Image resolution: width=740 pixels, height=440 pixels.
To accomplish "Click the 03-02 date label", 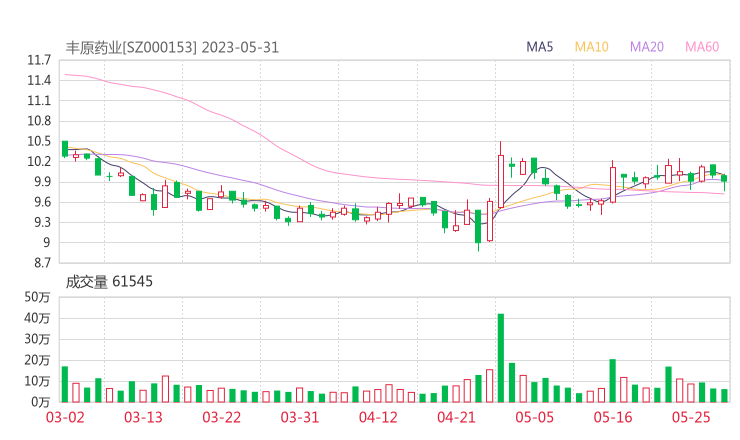I will pyautogui.click(x=65, y=417).
